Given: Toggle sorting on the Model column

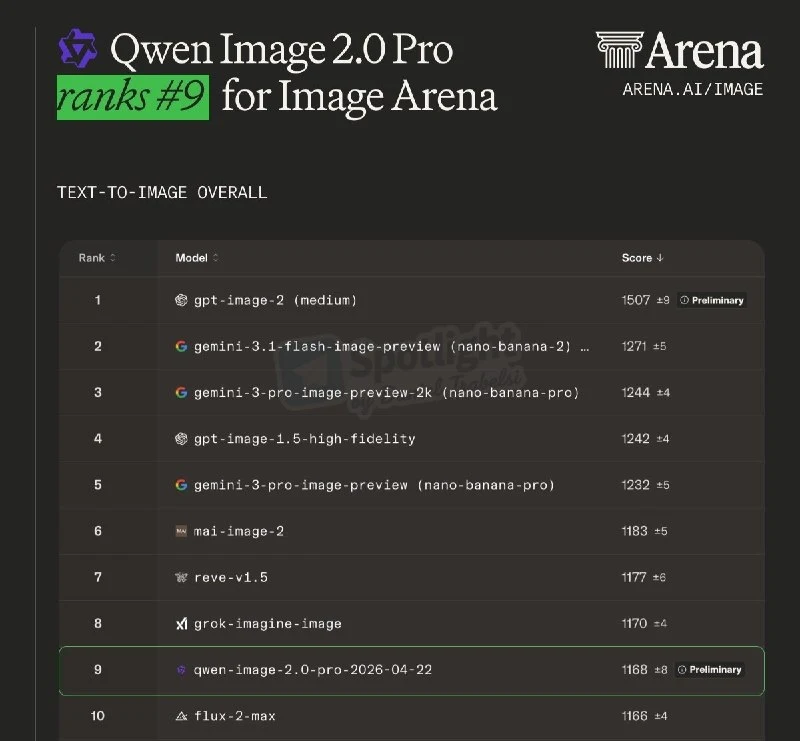Looking at the screenshot, I should point(195,258).
